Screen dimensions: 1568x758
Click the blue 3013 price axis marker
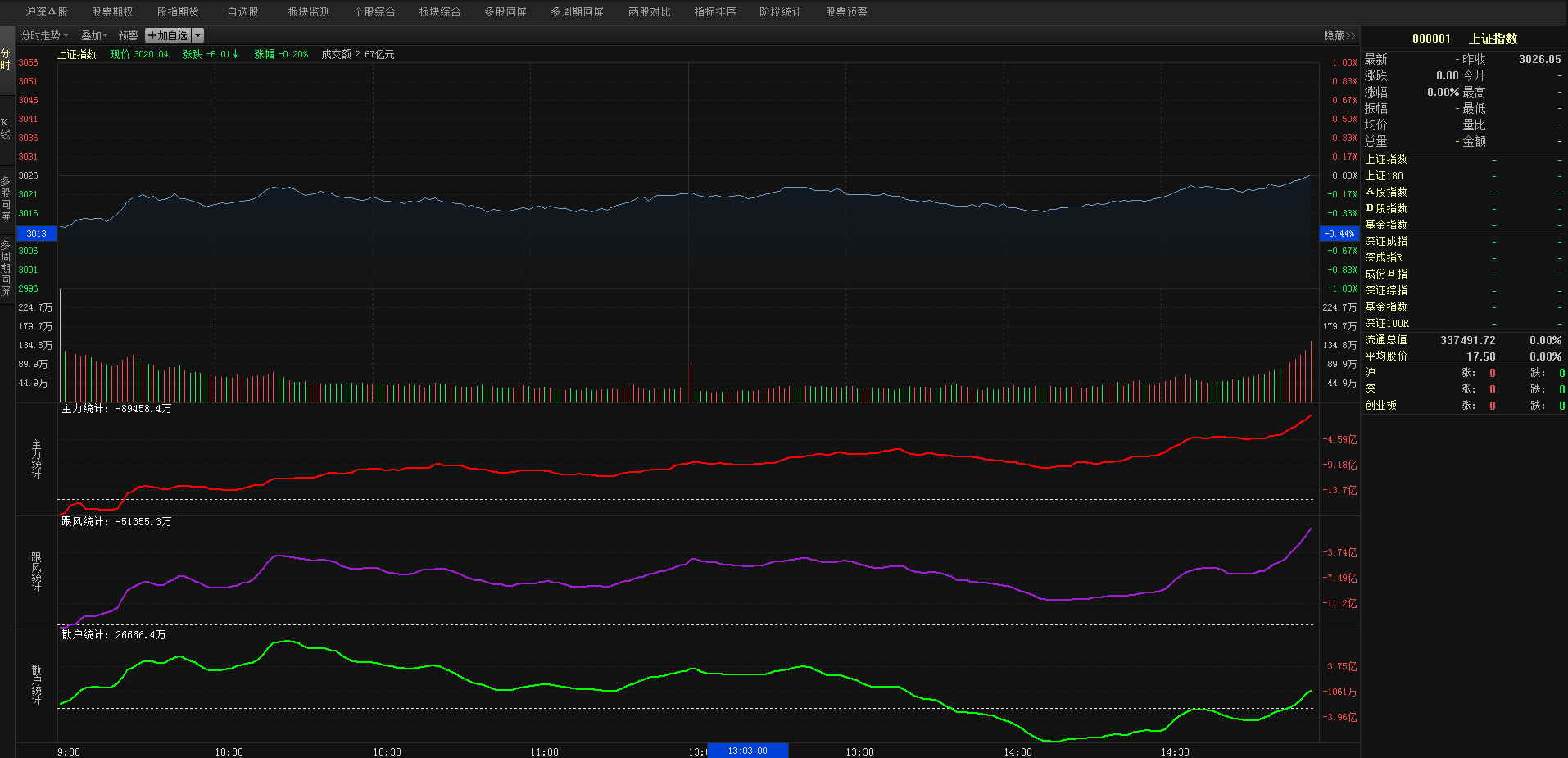(37, 234)
